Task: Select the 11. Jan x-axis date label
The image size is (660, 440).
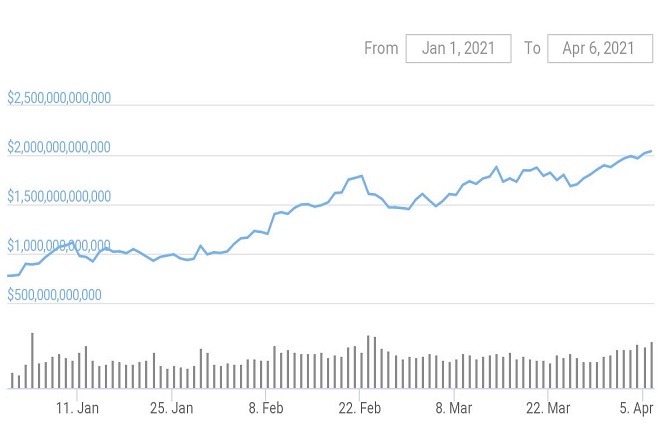Action: [77, 408]
